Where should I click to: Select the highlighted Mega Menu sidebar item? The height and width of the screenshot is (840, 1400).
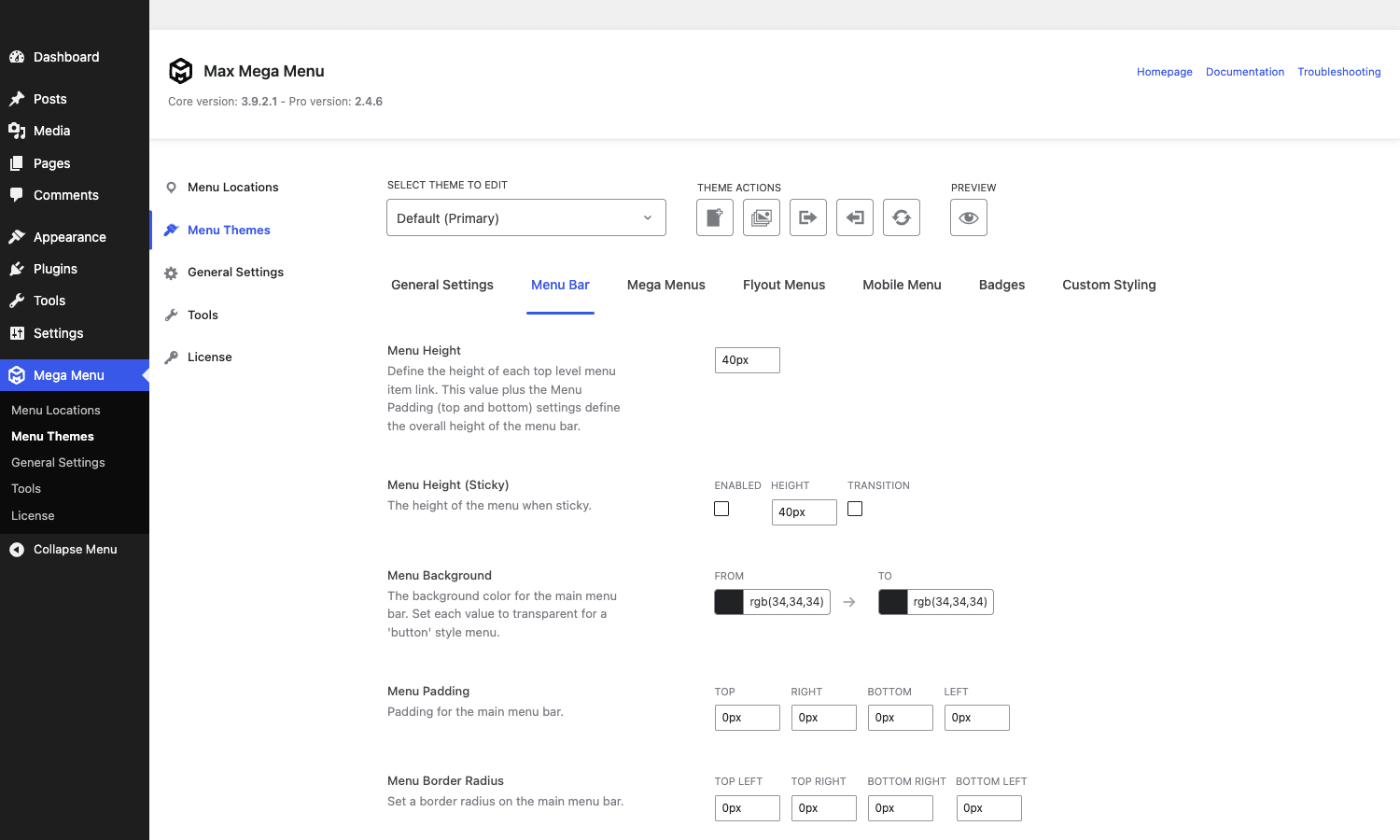coord(75,375)
